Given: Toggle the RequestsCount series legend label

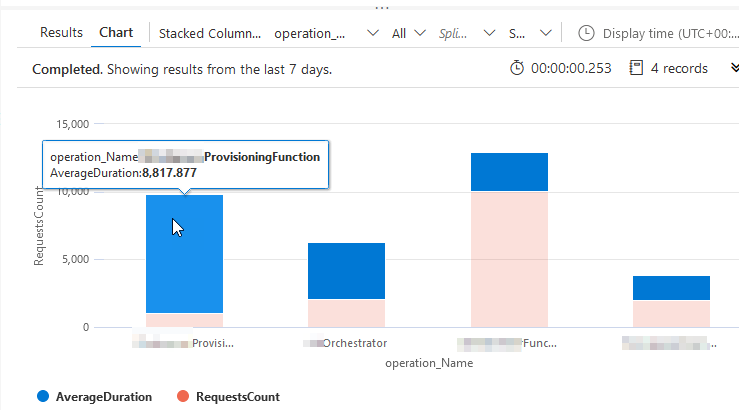Looking at the screenshot, I should (x=237, y=397).
